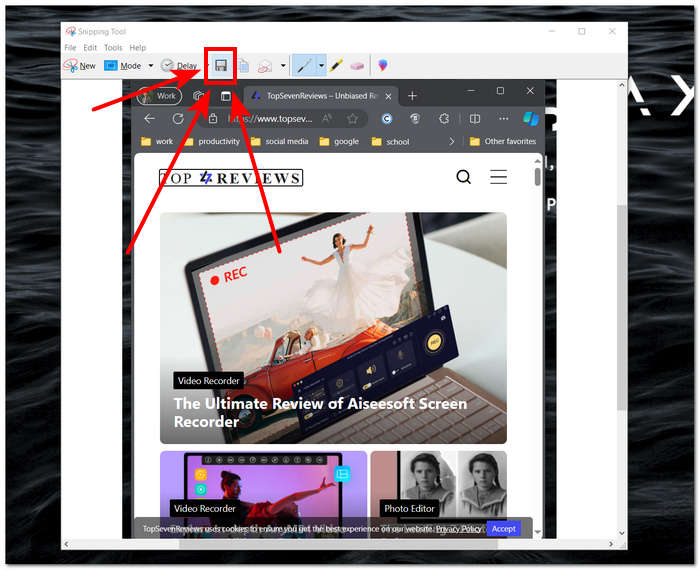Expand the Send Snip dropdown arrow
700x570 pixels.
click(283, 66)
